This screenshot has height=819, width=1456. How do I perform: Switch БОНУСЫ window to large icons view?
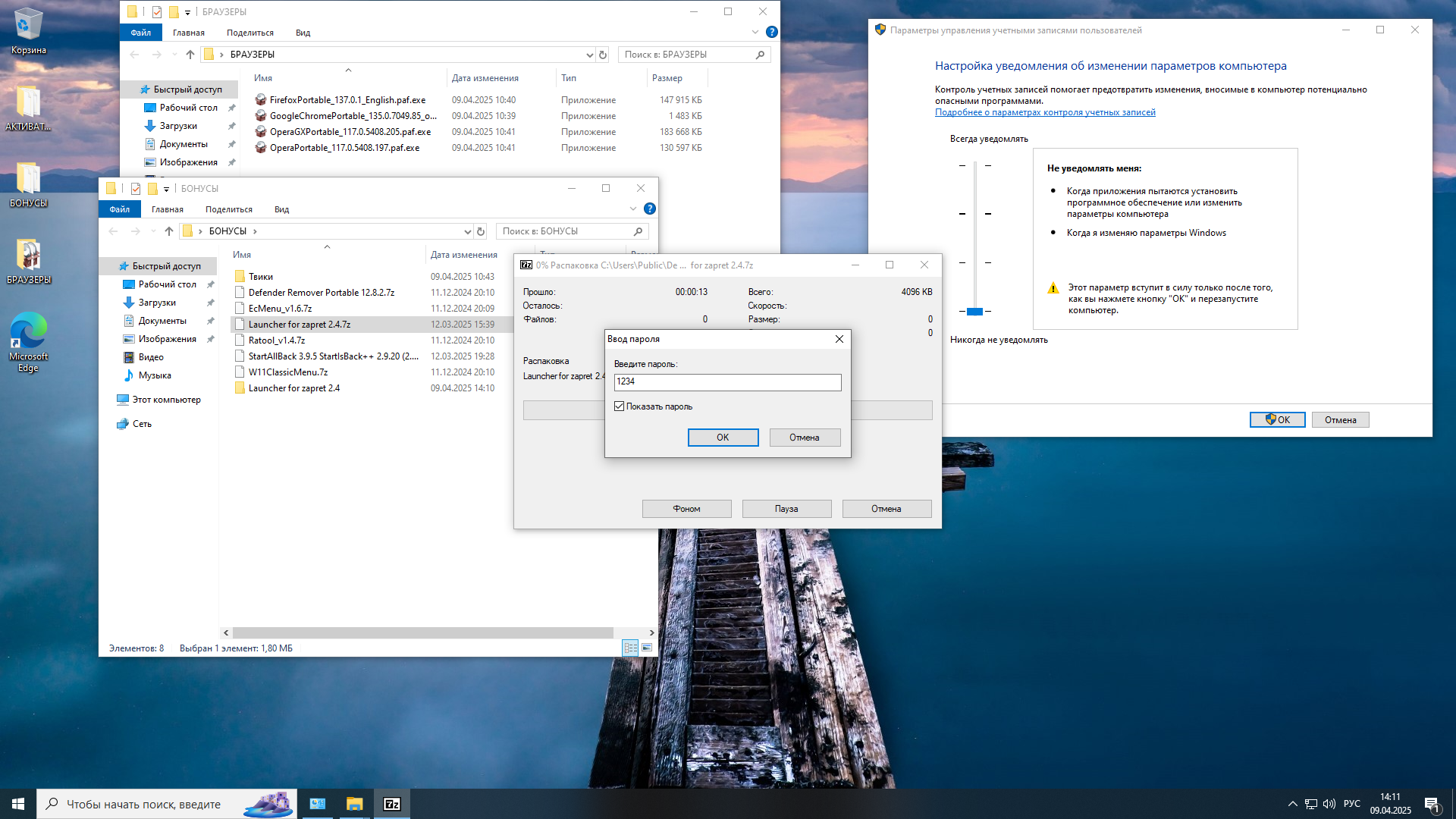[x=647, y=648]
